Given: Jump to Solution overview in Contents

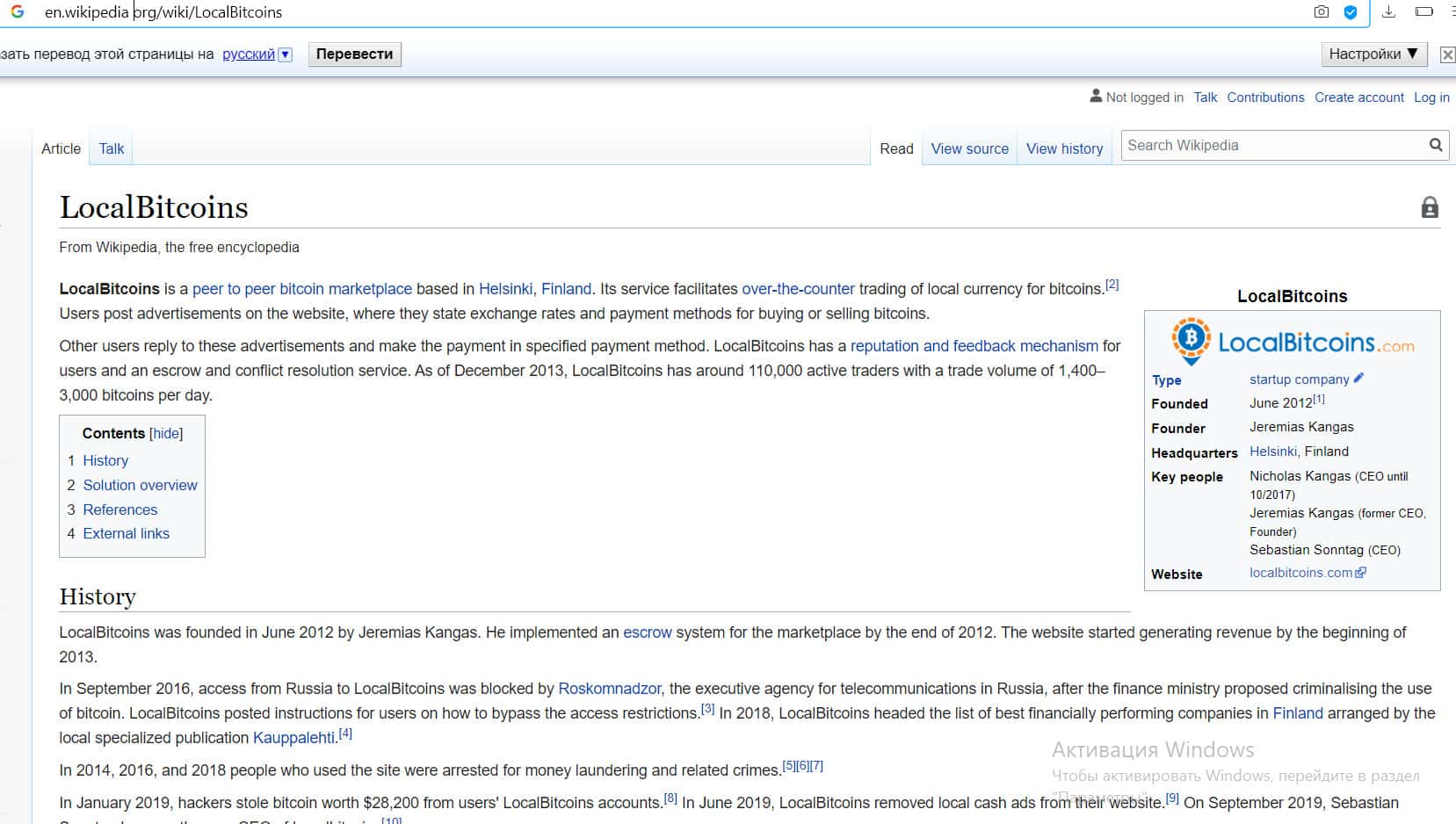Looking at the screenshot, I should click(x=140, y=485).
